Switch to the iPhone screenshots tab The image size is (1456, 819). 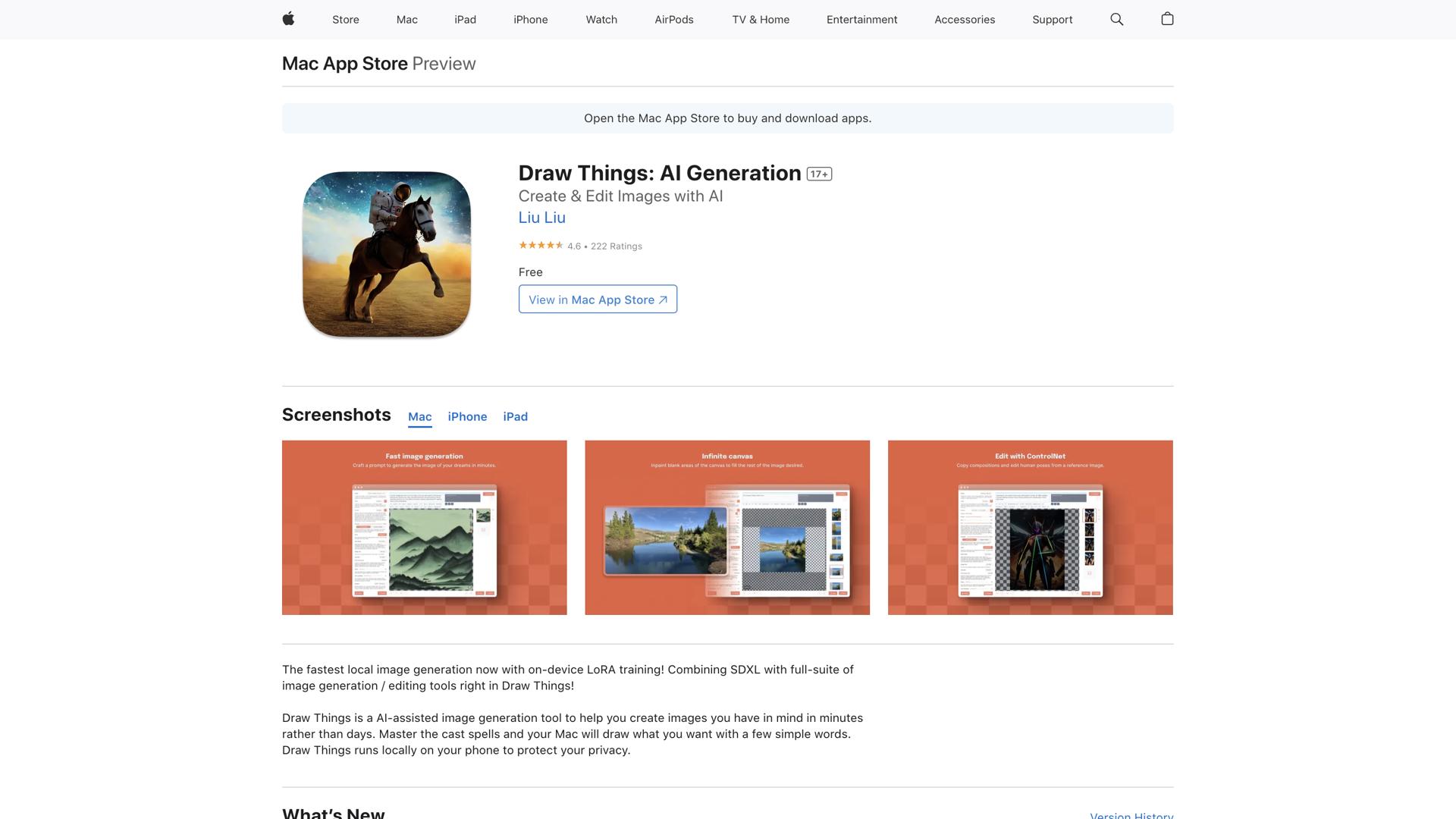[467, 416]
